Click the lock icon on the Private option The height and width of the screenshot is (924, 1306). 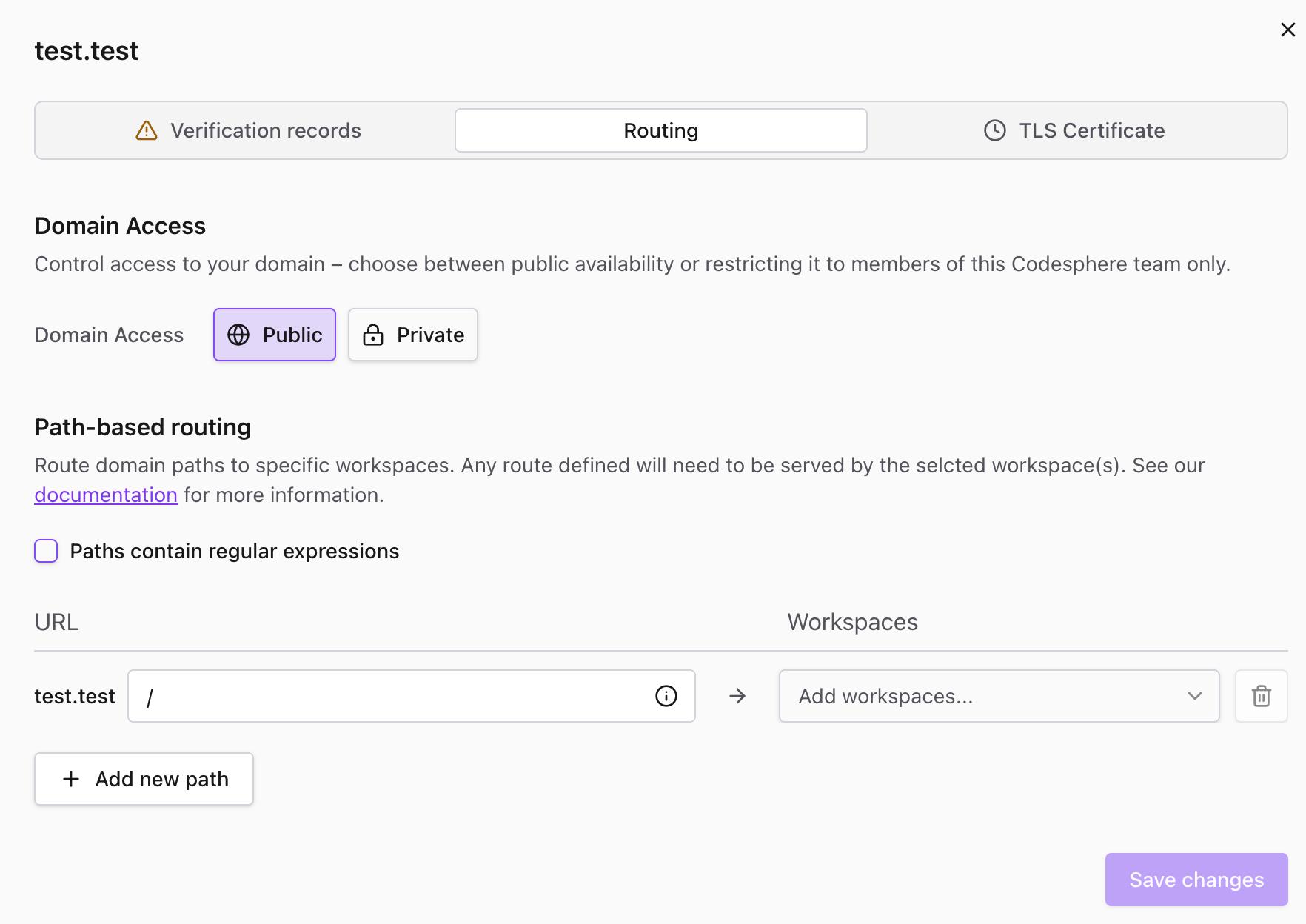point(374,335)
